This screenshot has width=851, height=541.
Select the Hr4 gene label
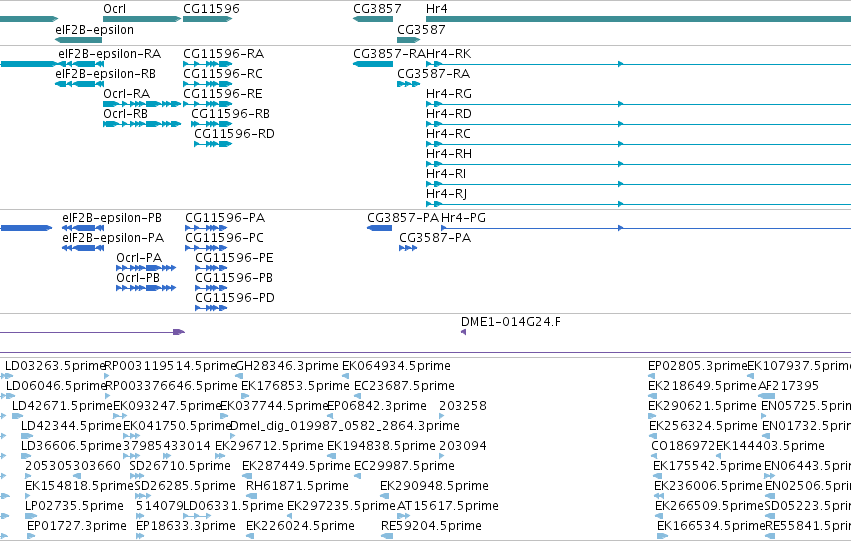pyautogui.click(x=437, y=9)
